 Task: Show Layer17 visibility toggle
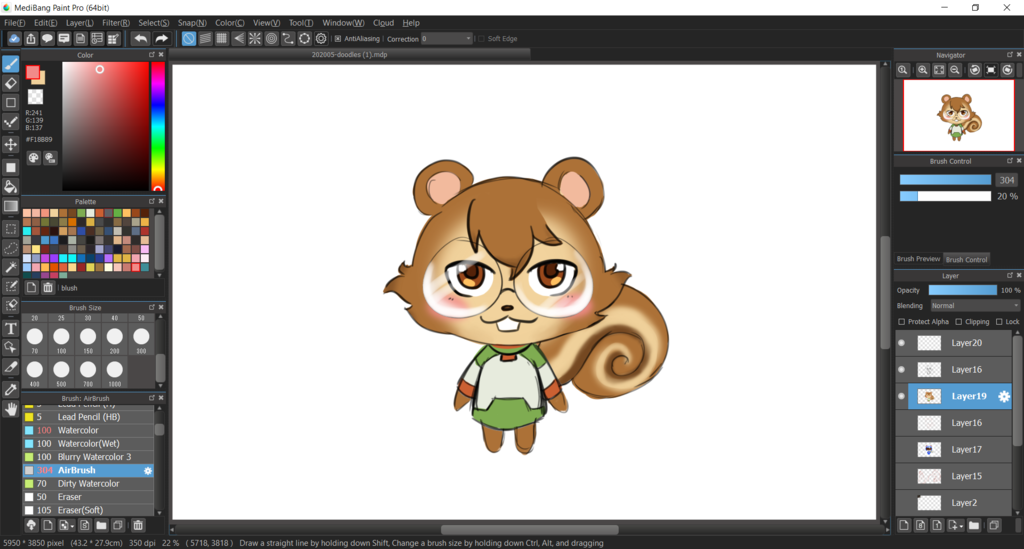click(x=902, y=450)
